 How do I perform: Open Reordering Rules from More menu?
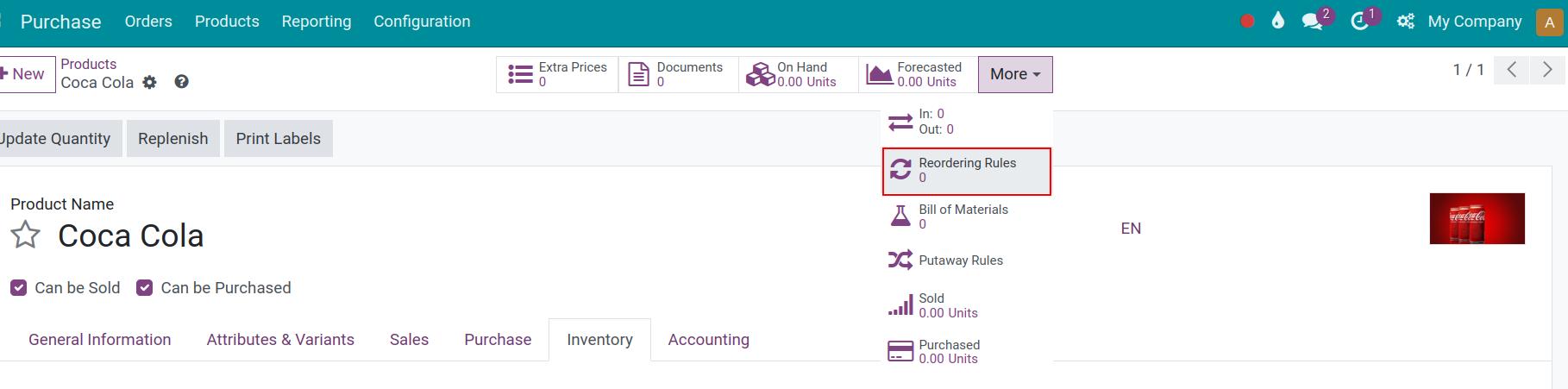[x=967, y=171]
